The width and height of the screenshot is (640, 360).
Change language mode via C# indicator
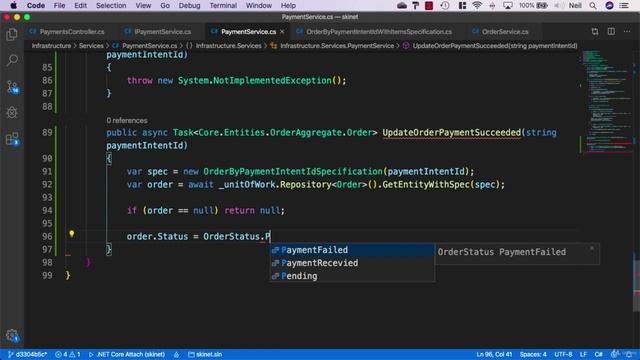click(598, 354)
